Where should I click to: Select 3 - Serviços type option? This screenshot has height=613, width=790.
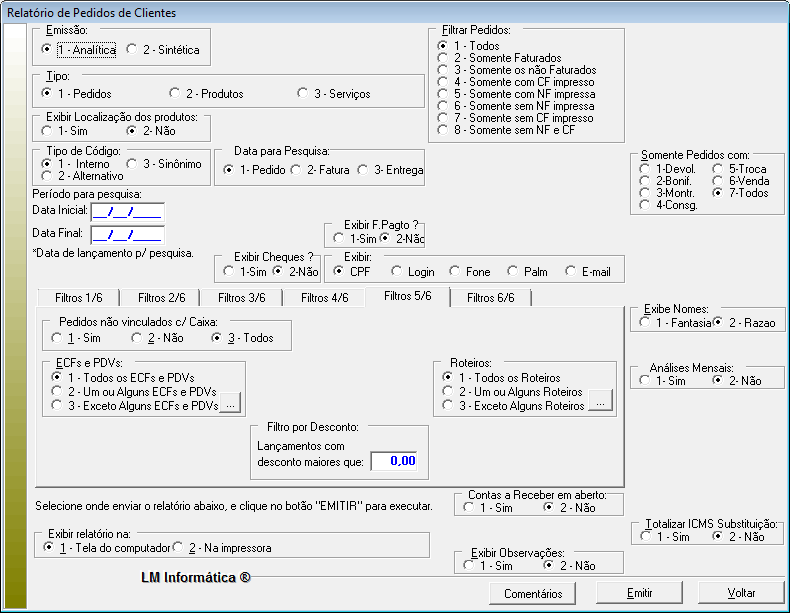coord(303,94)
